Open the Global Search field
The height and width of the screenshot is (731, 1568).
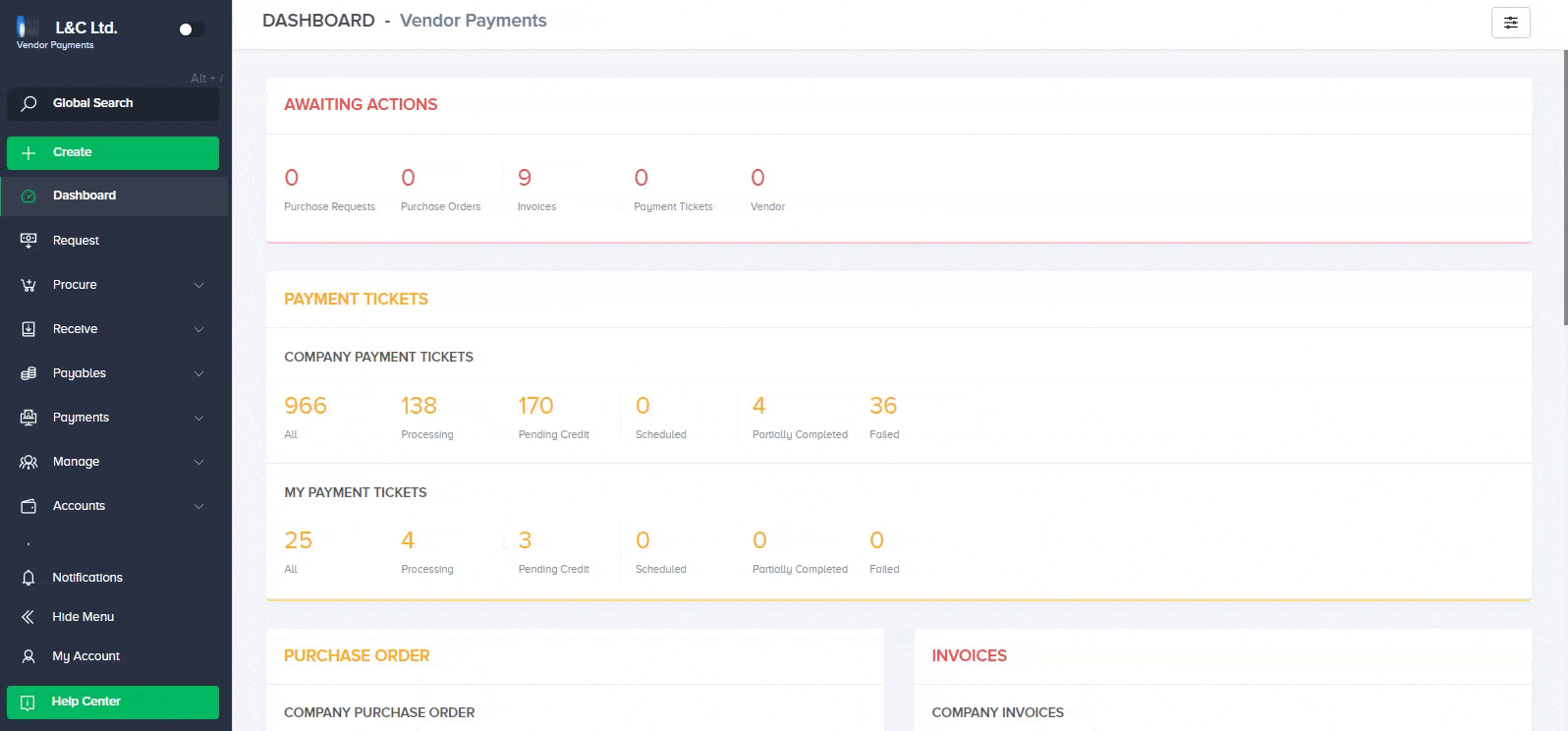pos(113,103)
